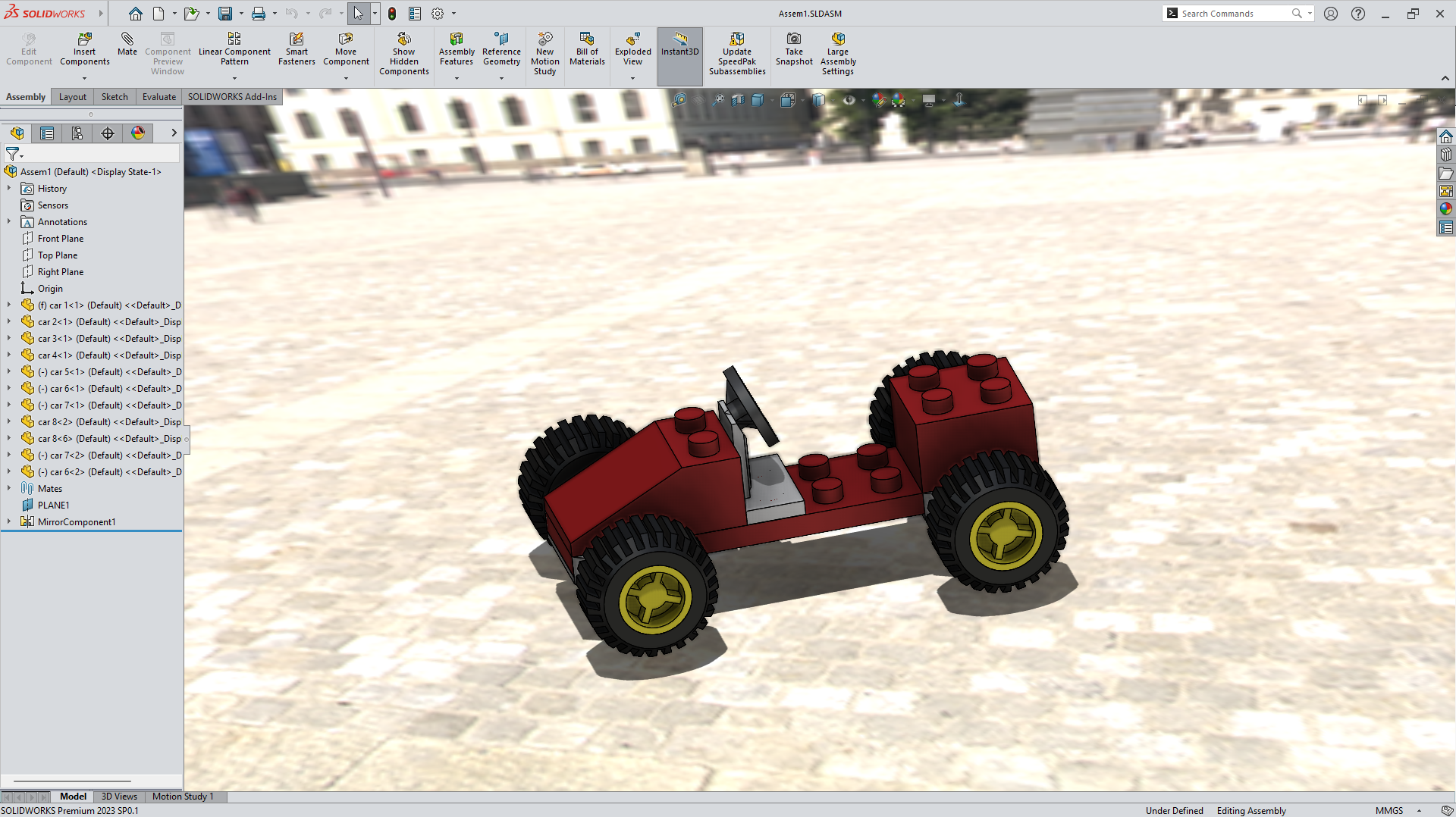
Task: Expand the Annotations node
Action: click(x=9, y=222)
